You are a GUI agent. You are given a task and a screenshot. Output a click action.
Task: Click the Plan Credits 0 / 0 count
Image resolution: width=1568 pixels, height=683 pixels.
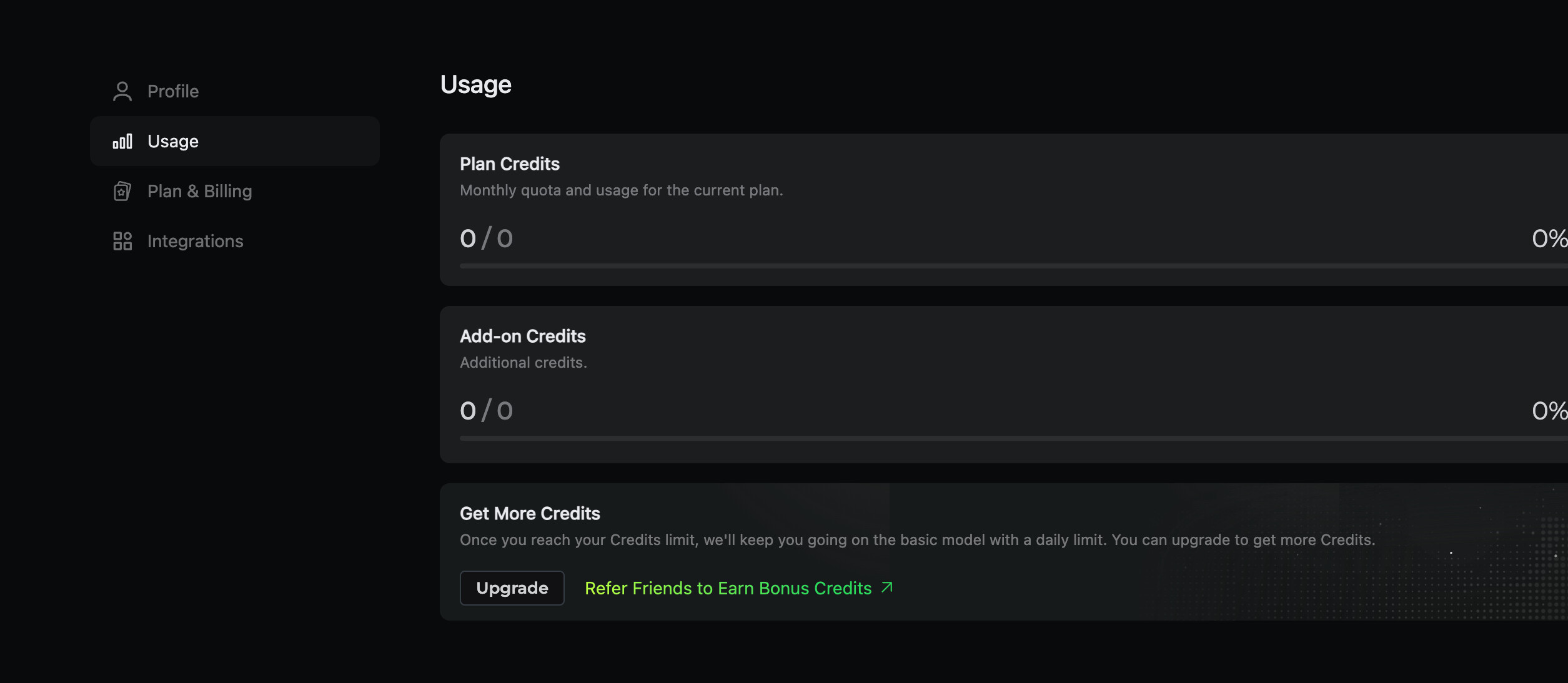pos(486,238)
